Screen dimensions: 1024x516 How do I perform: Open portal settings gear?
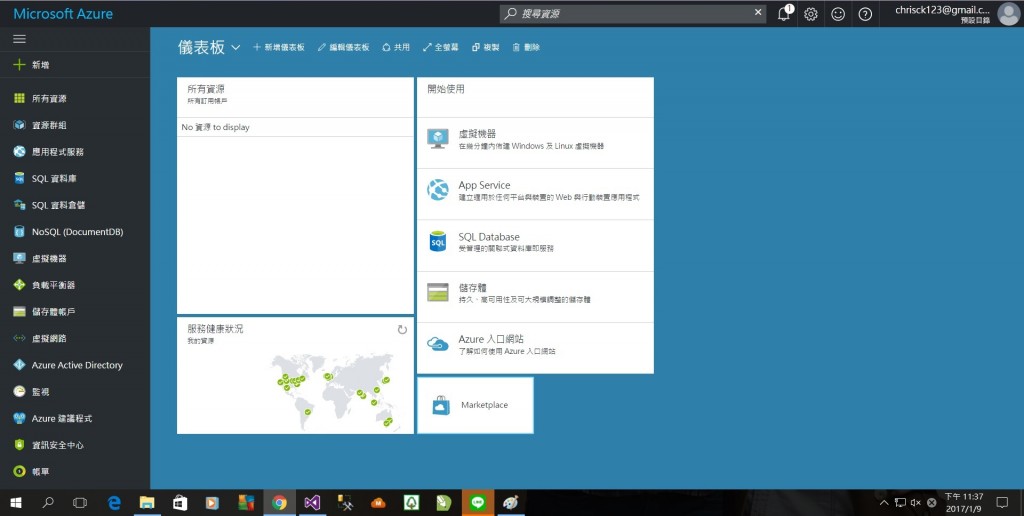[x=811, y=14]
